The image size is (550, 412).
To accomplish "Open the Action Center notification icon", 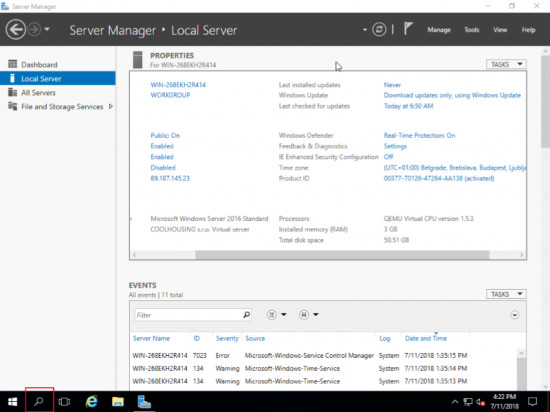I will (x=532, y=401).
